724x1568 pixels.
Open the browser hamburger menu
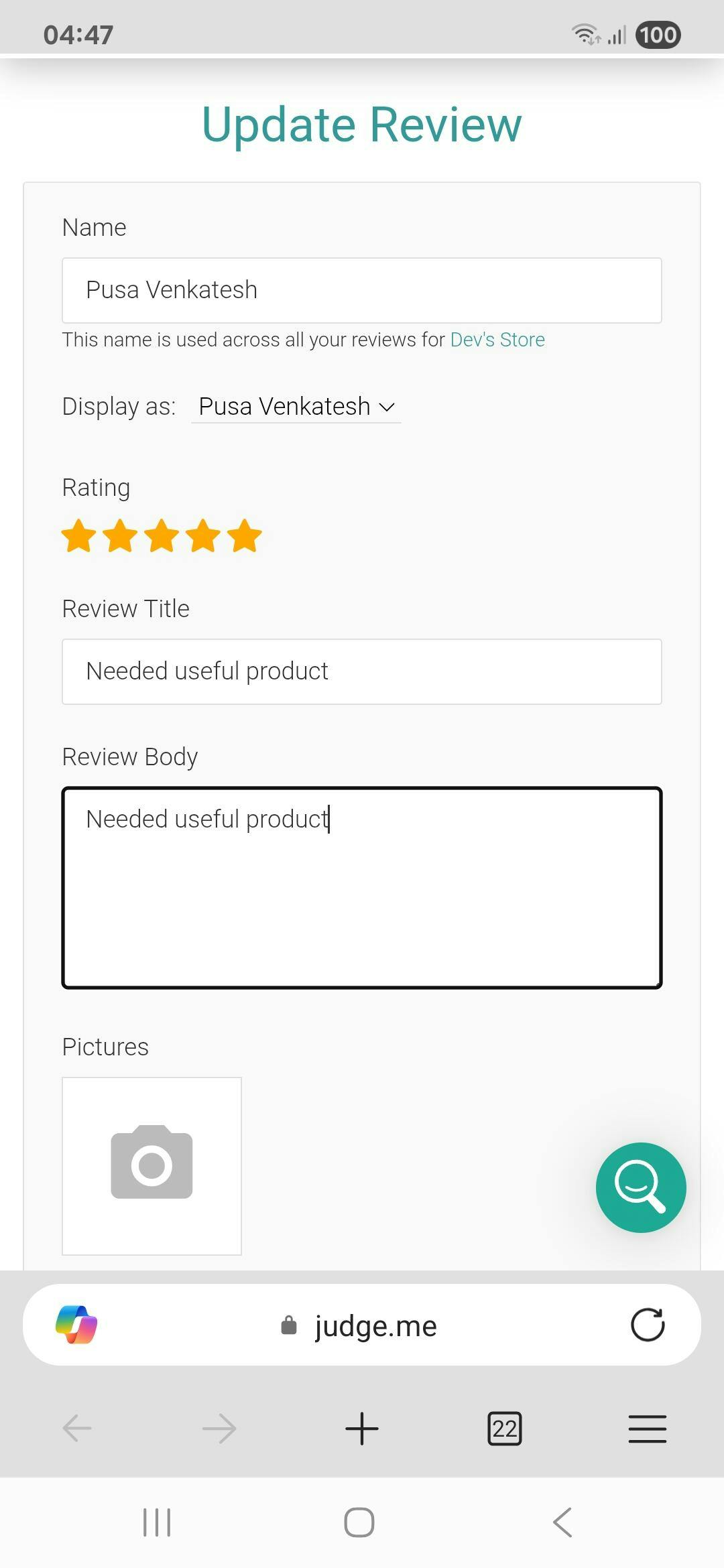647,1428
